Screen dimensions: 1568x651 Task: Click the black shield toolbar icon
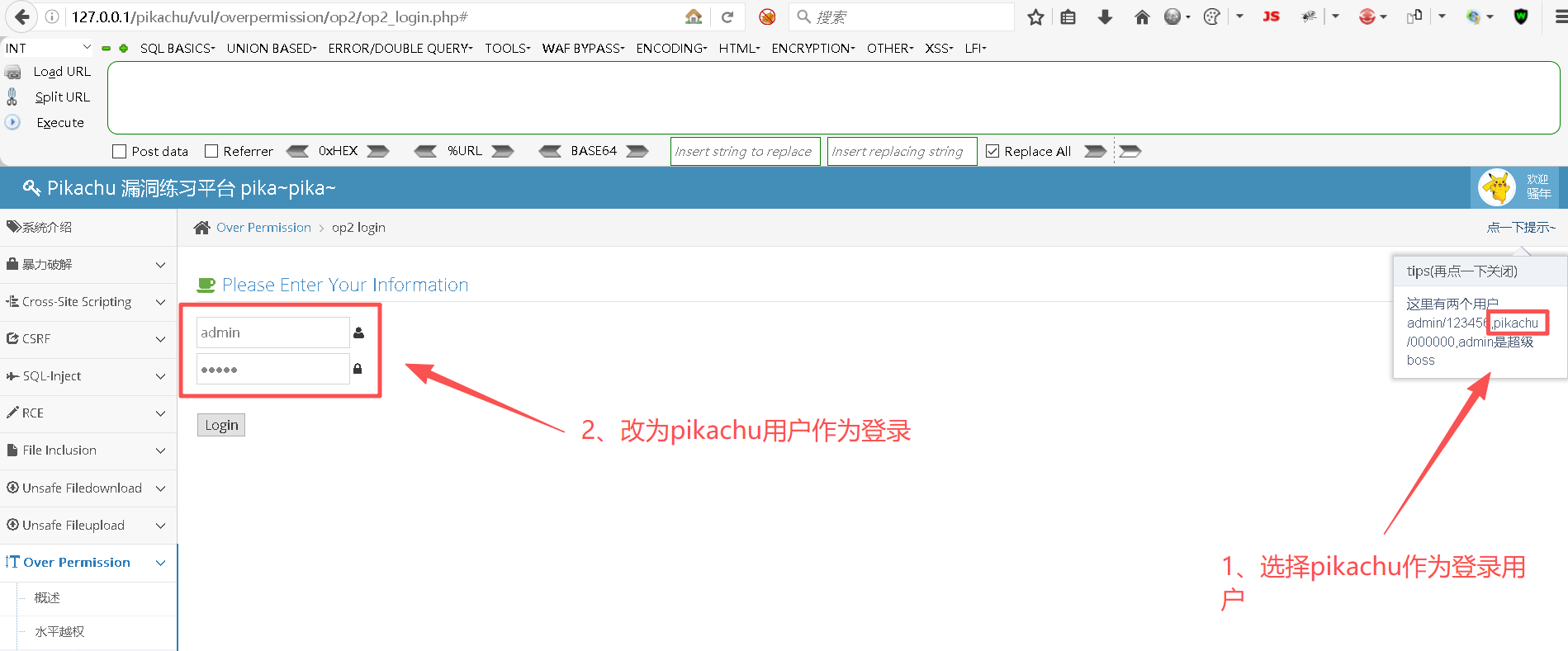pos(1521,17)
